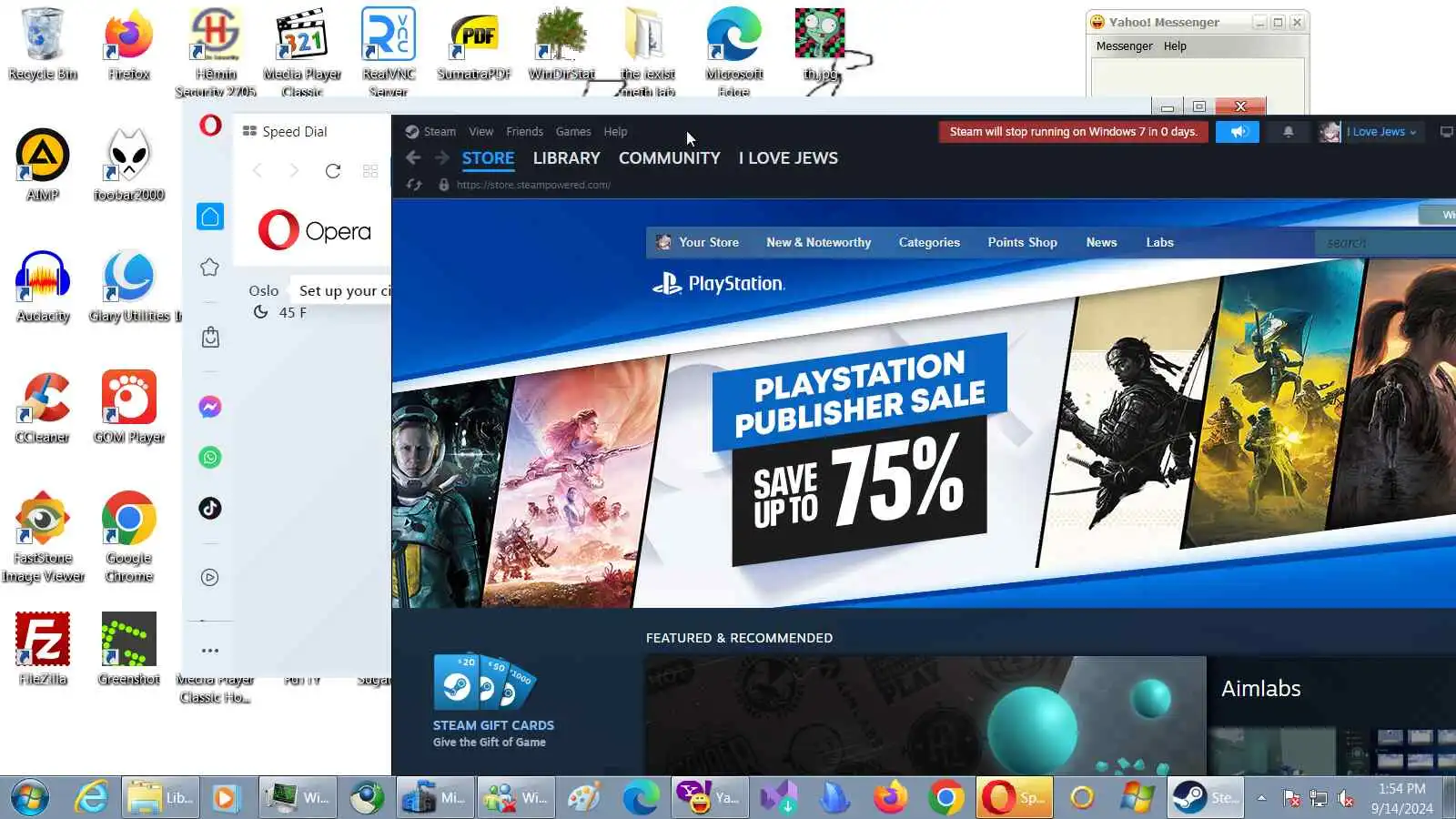Open the Messenger menu in Yahoo! Messenger
Screen dimensions: 1456x819
click(1124, 46)
